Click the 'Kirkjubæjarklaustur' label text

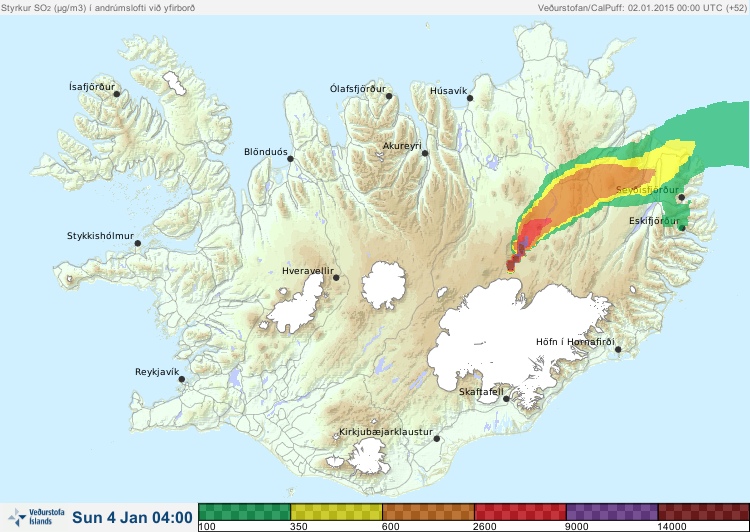(x=386, y=432)
